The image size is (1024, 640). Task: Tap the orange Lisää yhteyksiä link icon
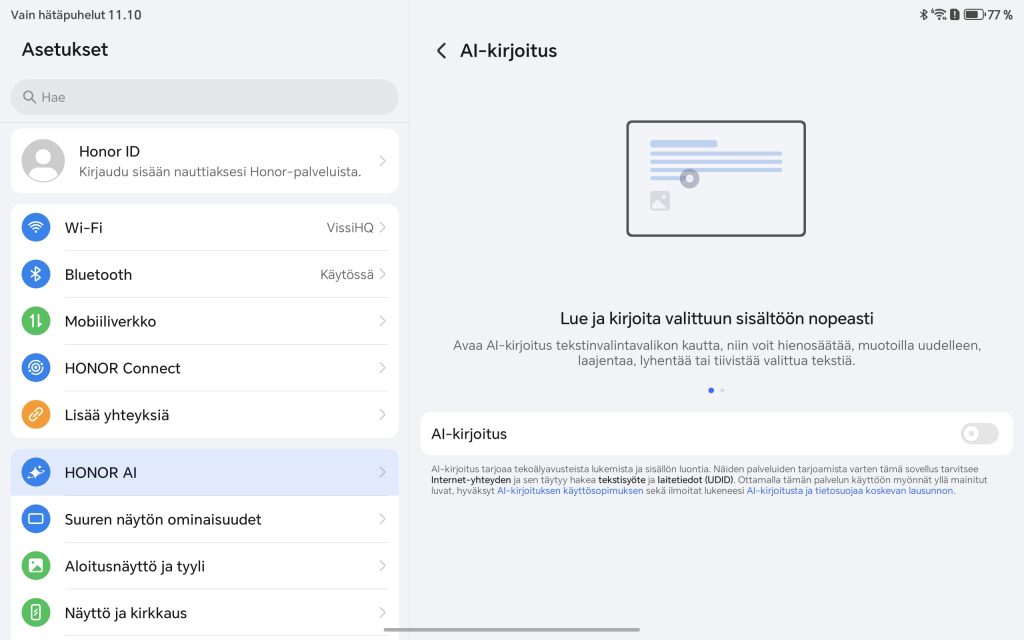tap(36, 415)
